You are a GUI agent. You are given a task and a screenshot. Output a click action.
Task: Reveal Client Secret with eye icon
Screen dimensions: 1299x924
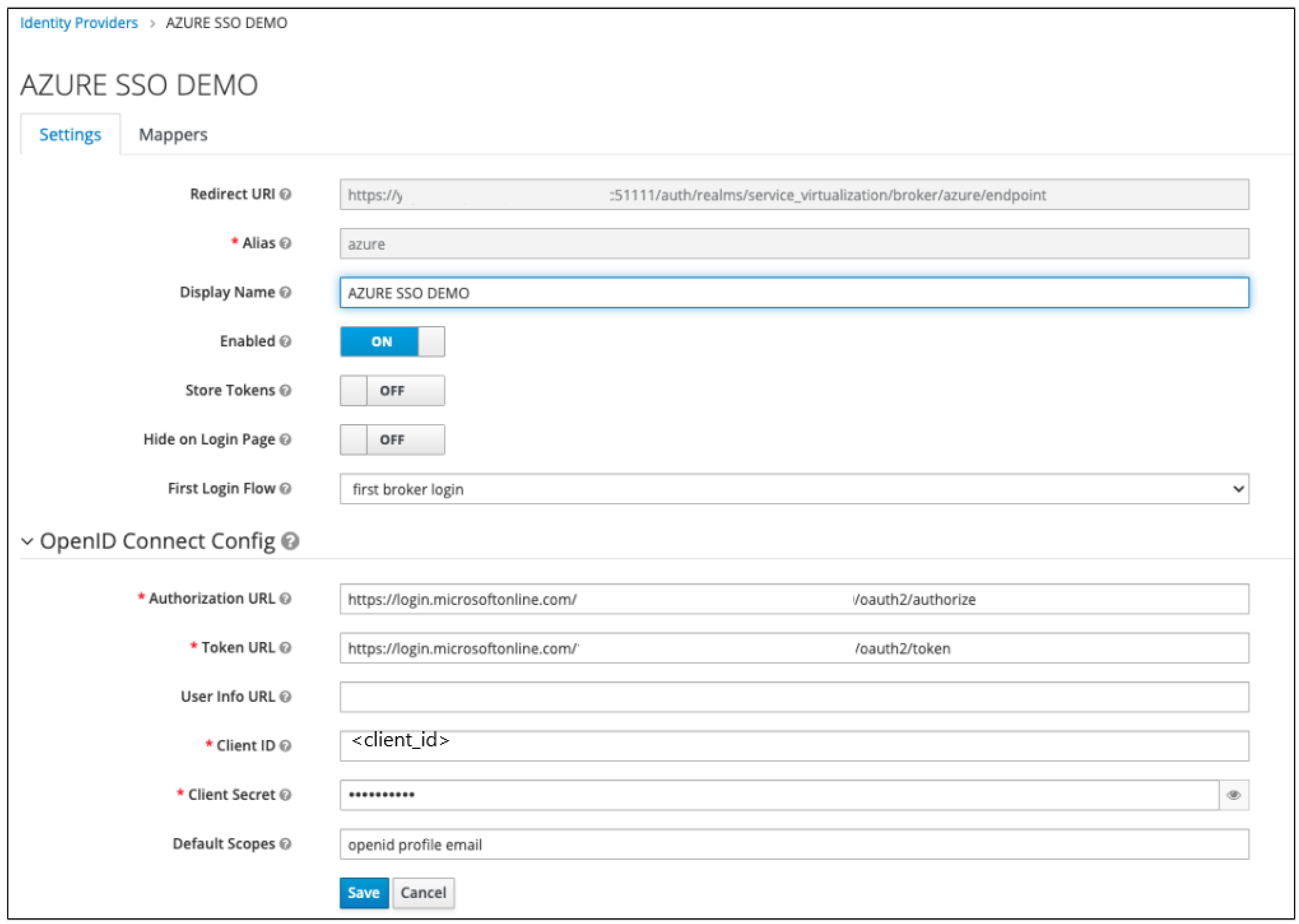click(1233, 795)
